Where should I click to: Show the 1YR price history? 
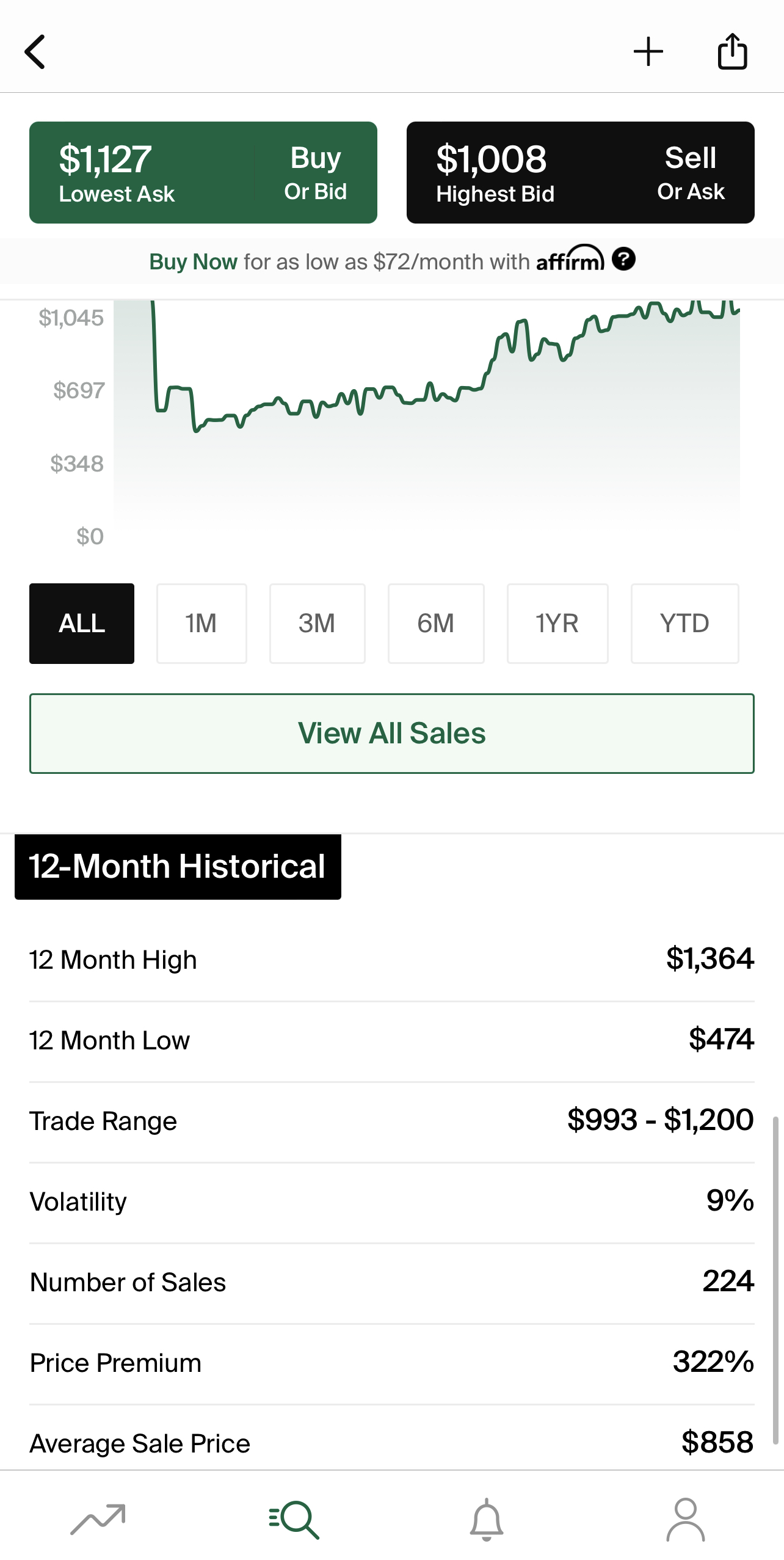[557, 623]
